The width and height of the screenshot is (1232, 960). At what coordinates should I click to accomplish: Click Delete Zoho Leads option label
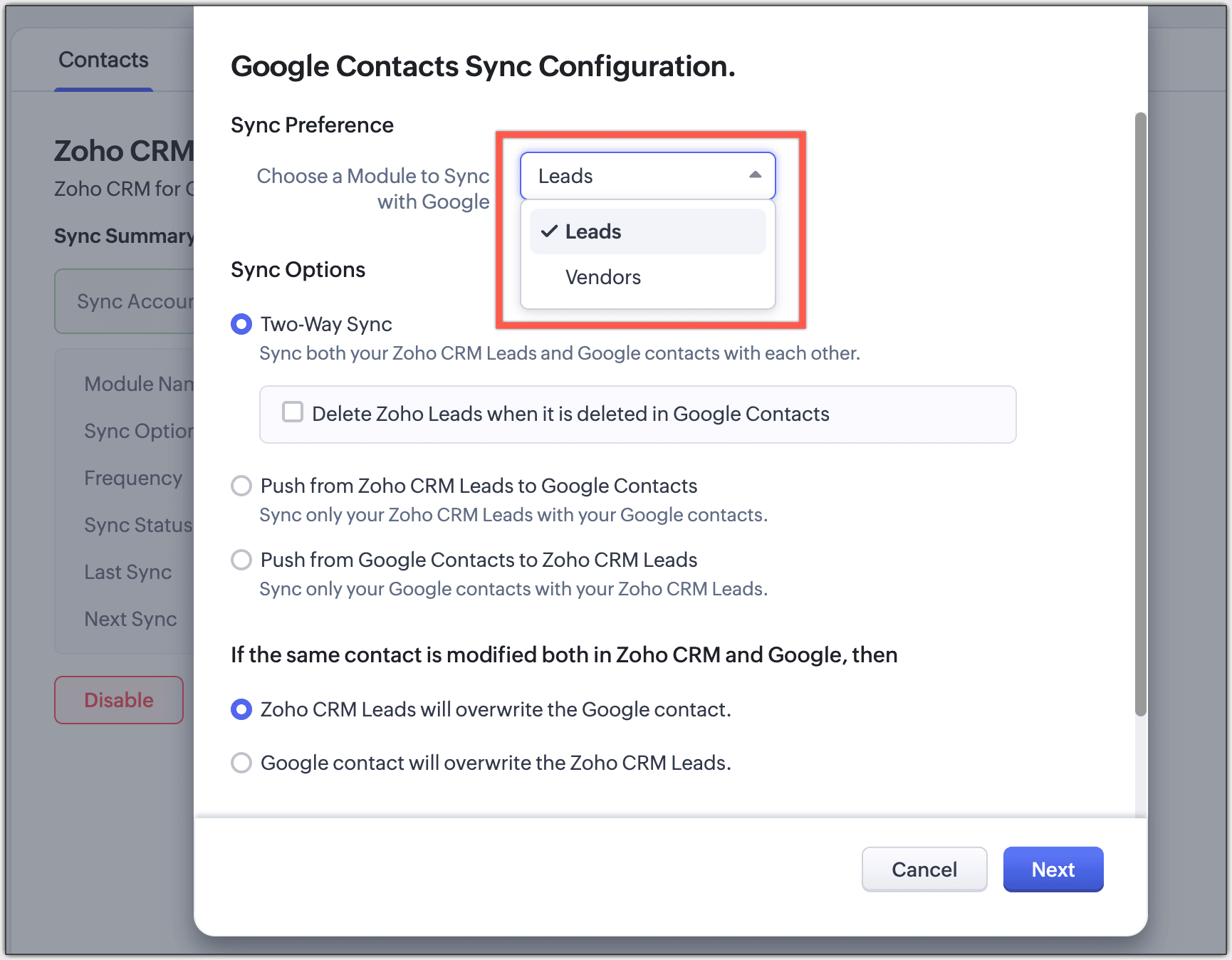tap(570, 414)
